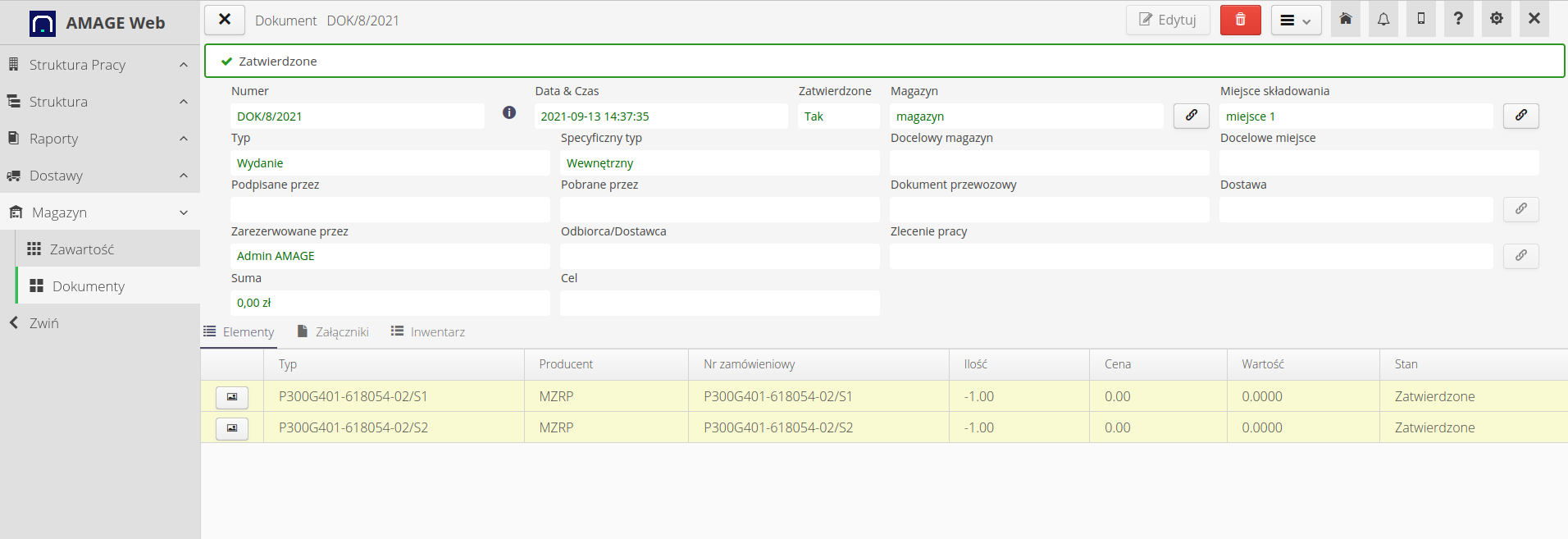The width and height of the screenshot is (1568, 539).
Task: Open notifications bell icon
Action: tap(1383, 19)
